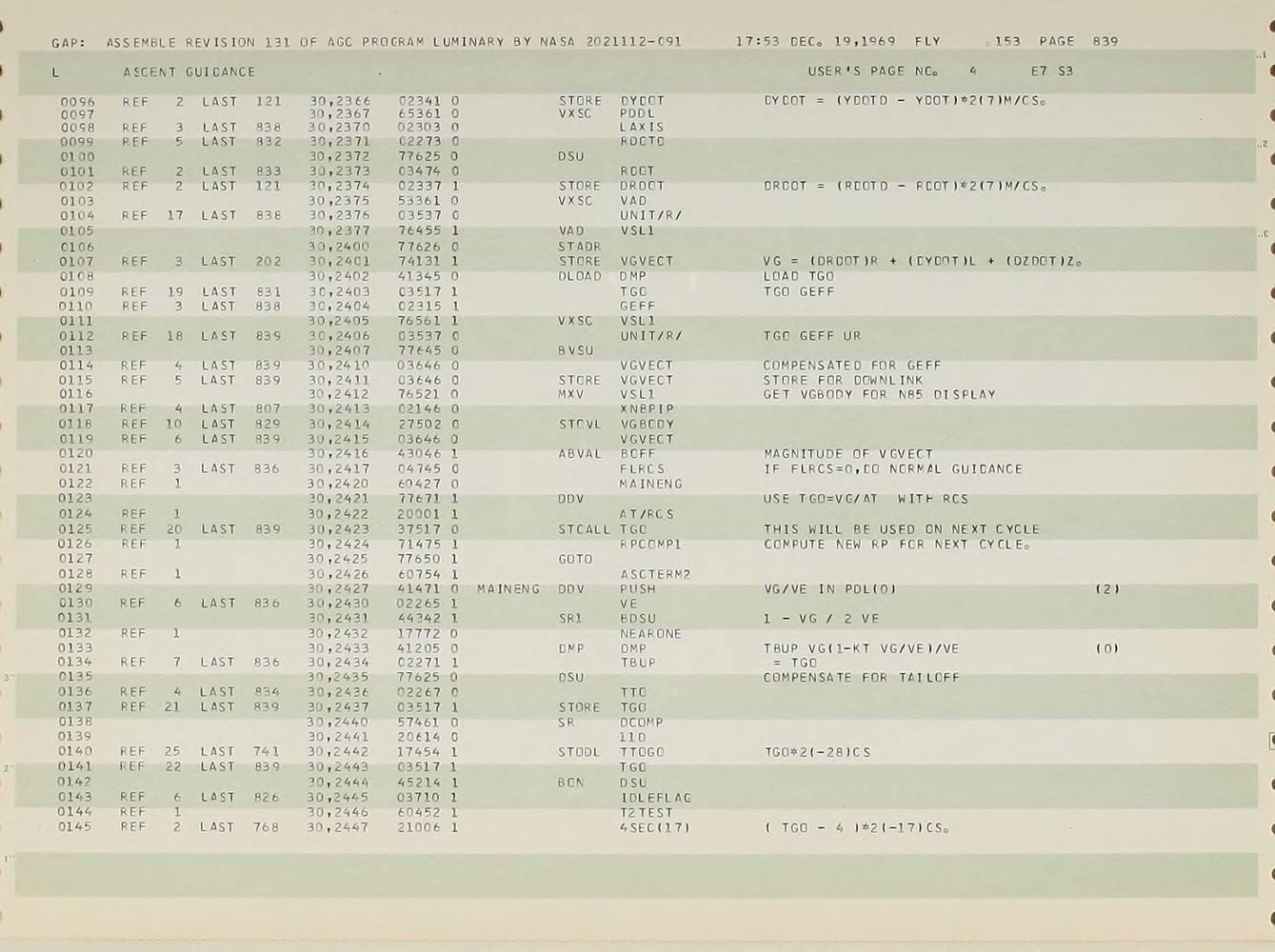This screenshot has width=1275, height=952.
Task: Click 'GET VGBODY FOR N85 DISPLAY' comment
Action: 879,394
